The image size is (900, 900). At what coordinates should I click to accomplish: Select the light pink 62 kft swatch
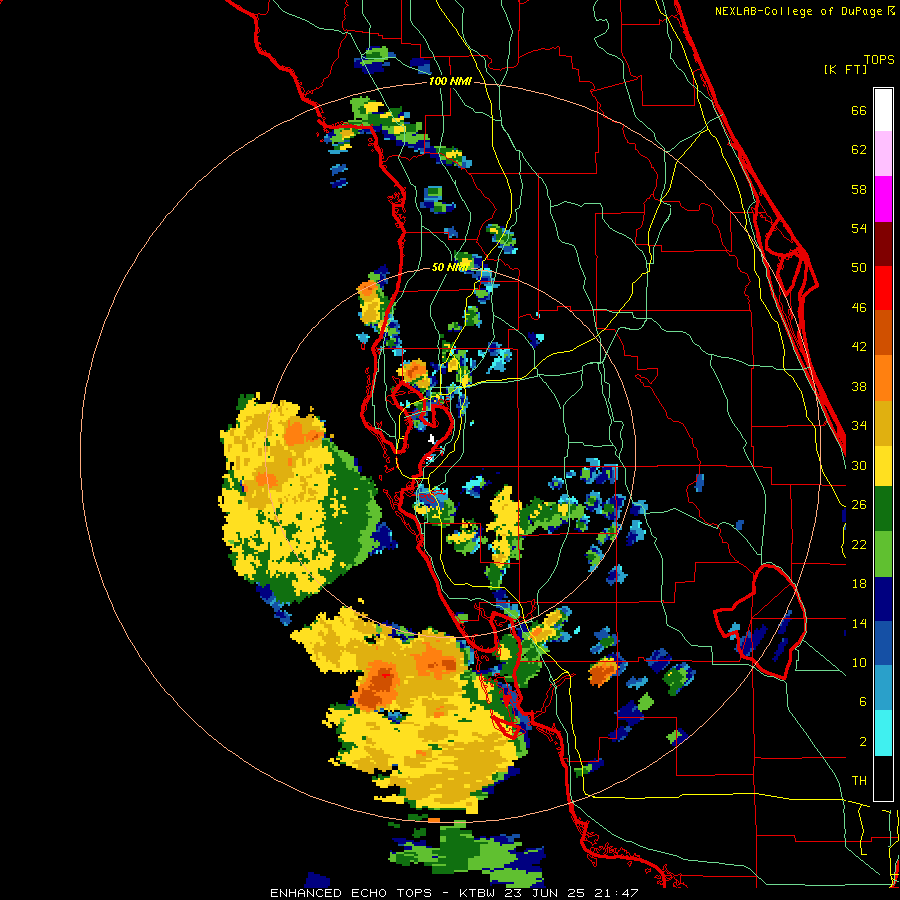click(x=883, y=154)
